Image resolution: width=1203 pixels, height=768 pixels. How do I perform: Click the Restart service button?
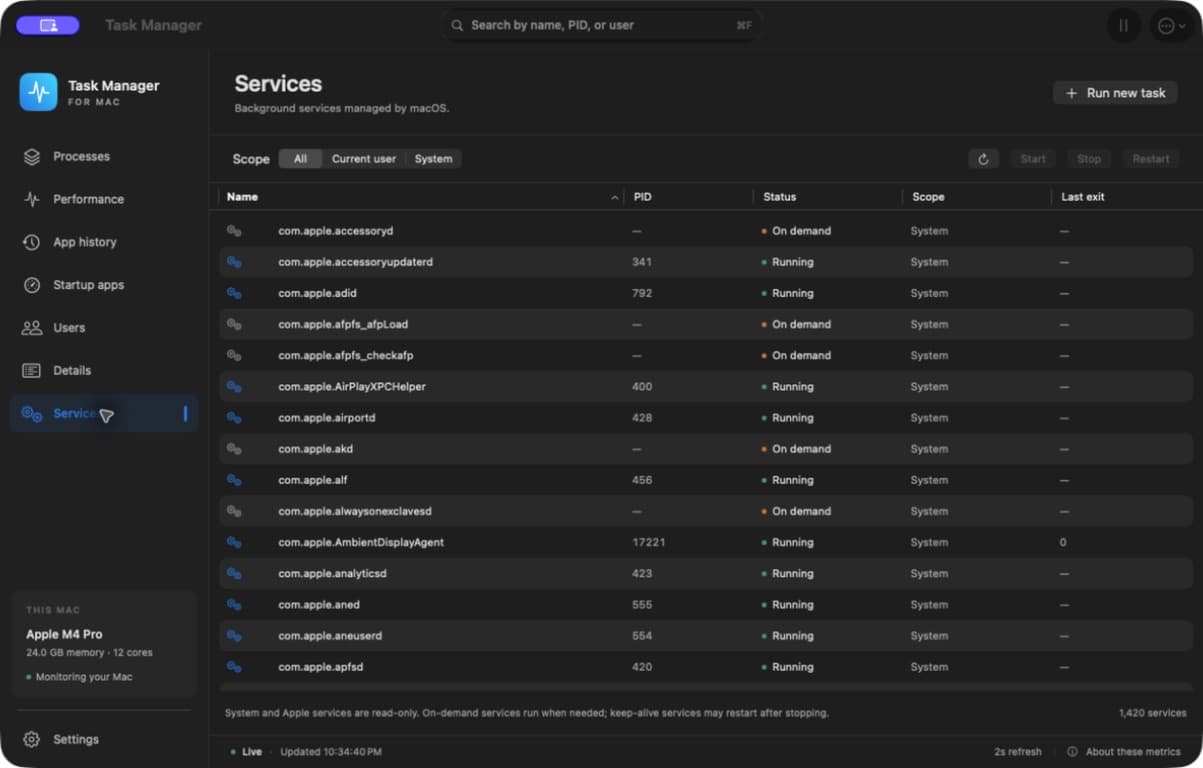(1151, 159)
